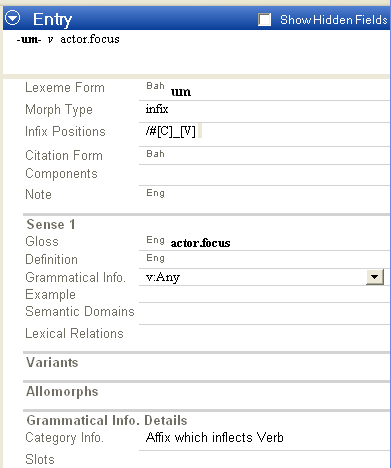The height and width of the screenshot is (468, 391).
Task: Click the Gloss field showing actor.focus
Action: pos(264,242)
